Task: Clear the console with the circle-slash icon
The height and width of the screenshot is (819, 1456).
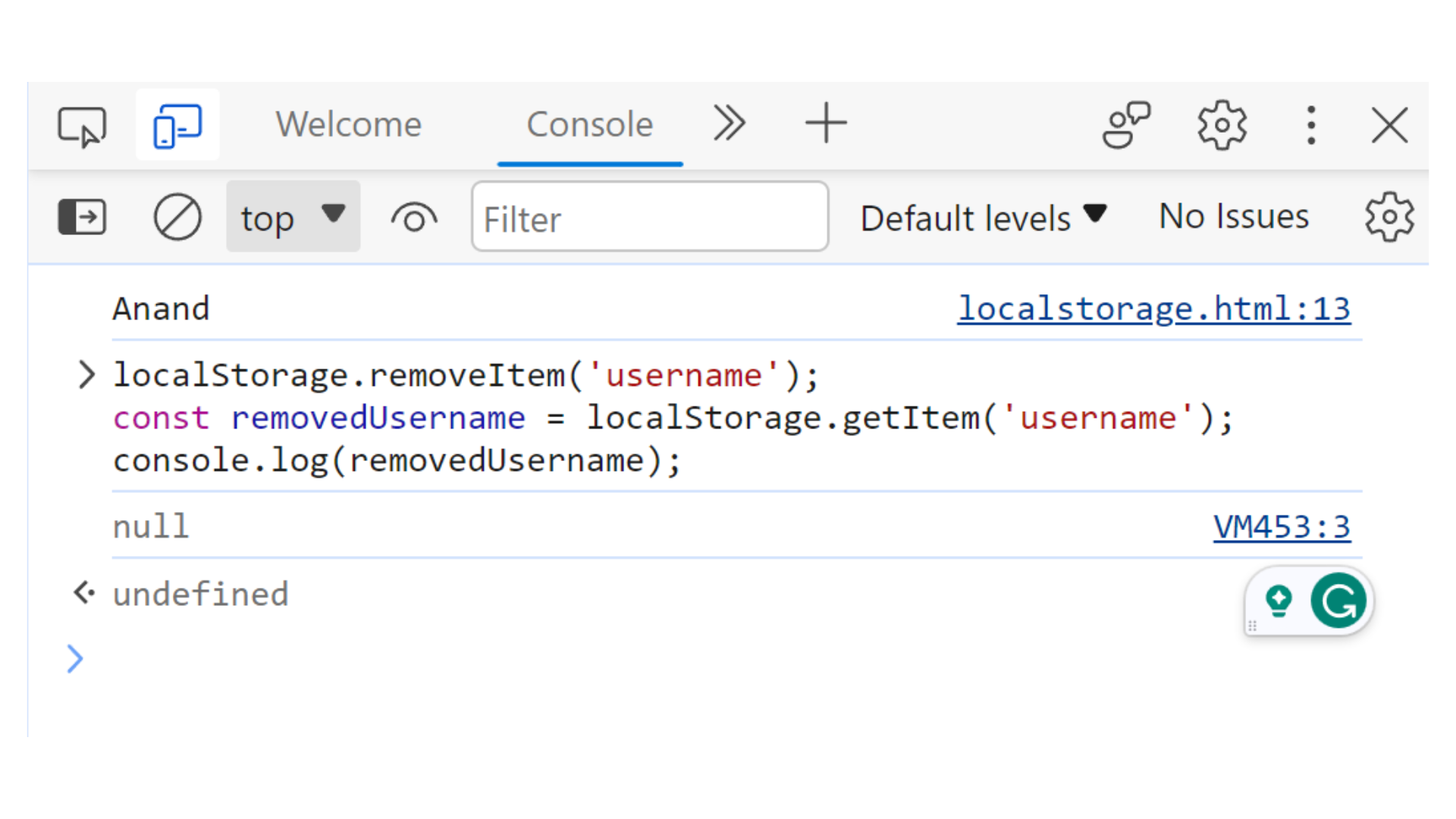Action: tap(177, 217)
